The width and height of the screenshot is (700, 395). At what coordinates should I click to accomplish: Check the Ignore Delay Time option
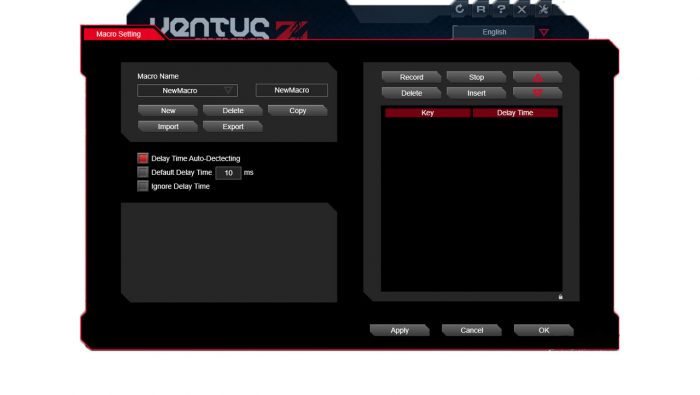coord(142,186)
